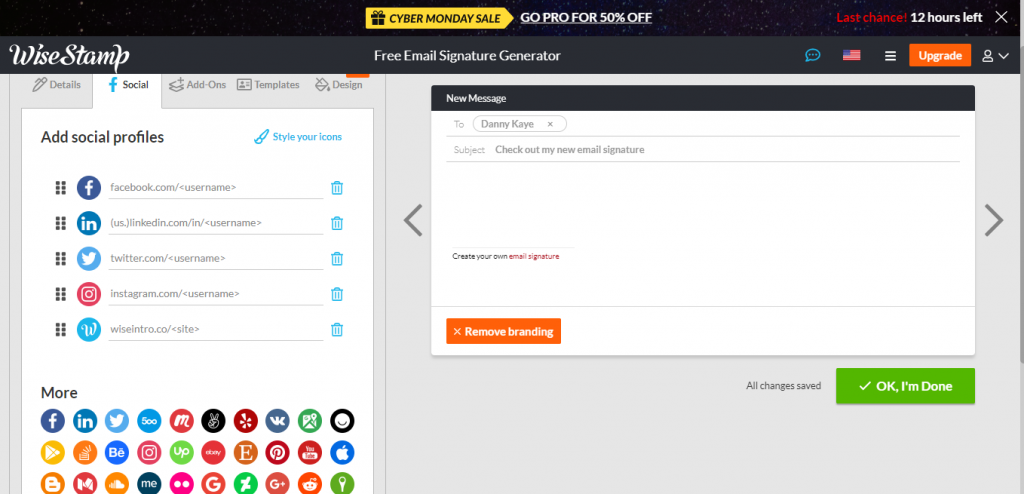Delete the wiseintro.co site row
The image size is (1024, 494).
coord(337,329)
